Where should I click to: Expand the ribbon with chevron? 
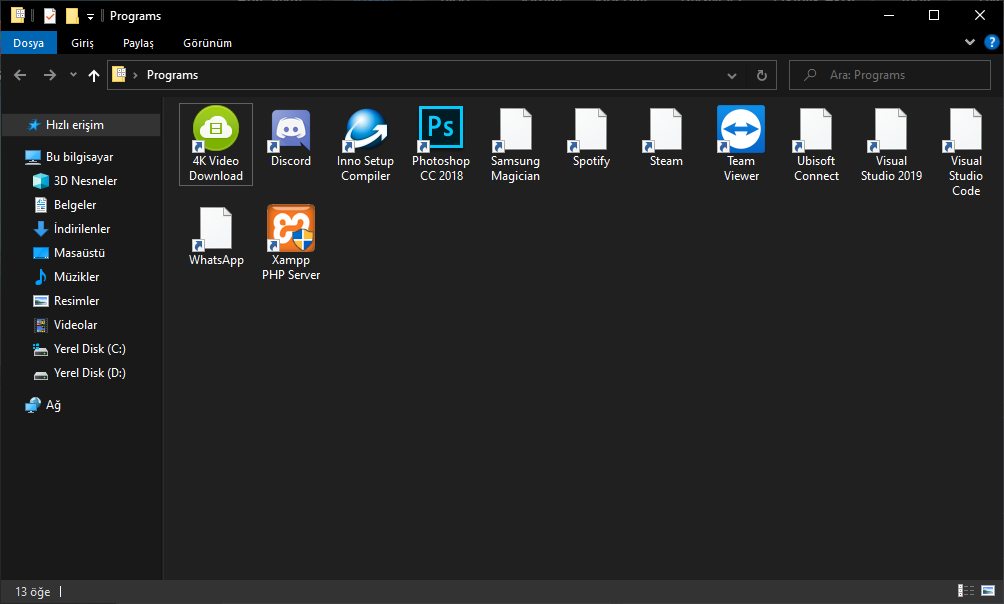tap(969, 42)
